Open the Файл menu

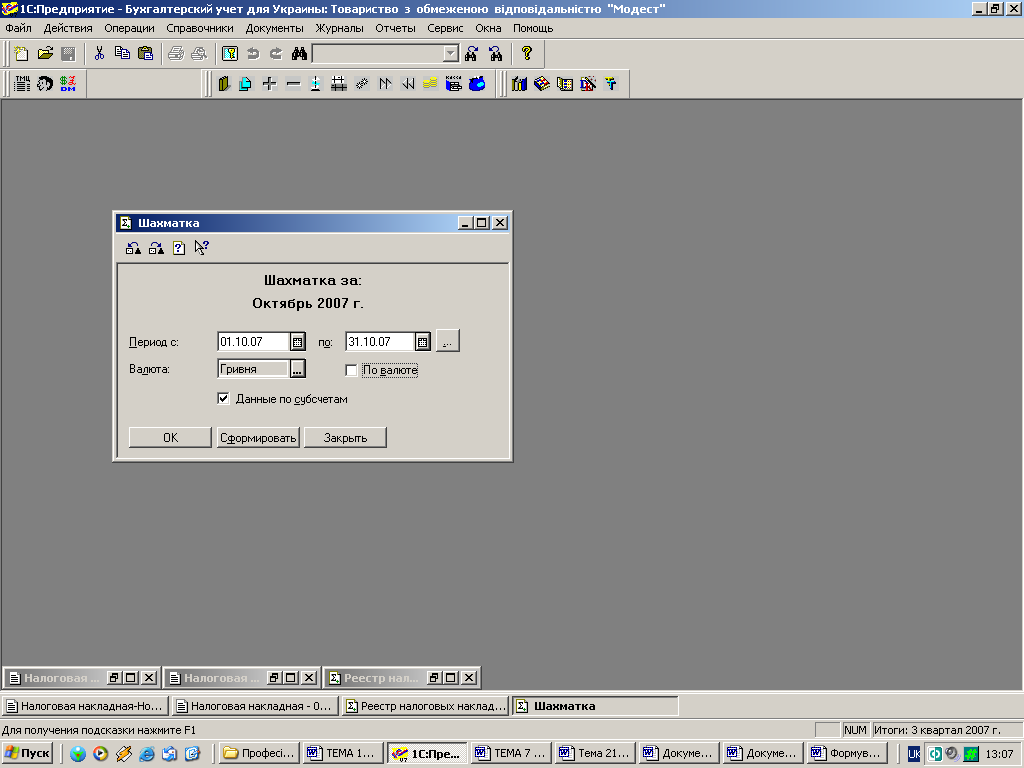point(18,28)
